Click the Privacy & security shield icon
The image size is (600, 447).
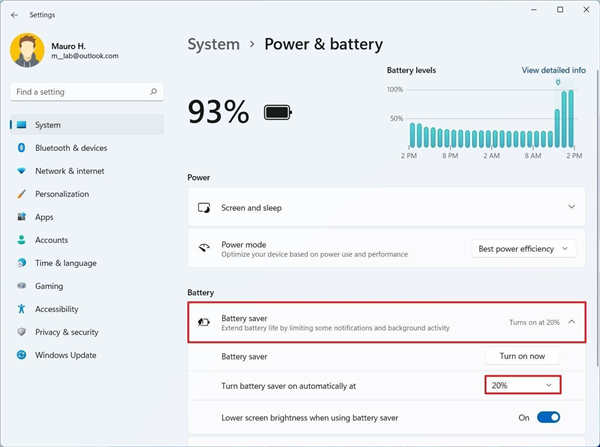21,332
